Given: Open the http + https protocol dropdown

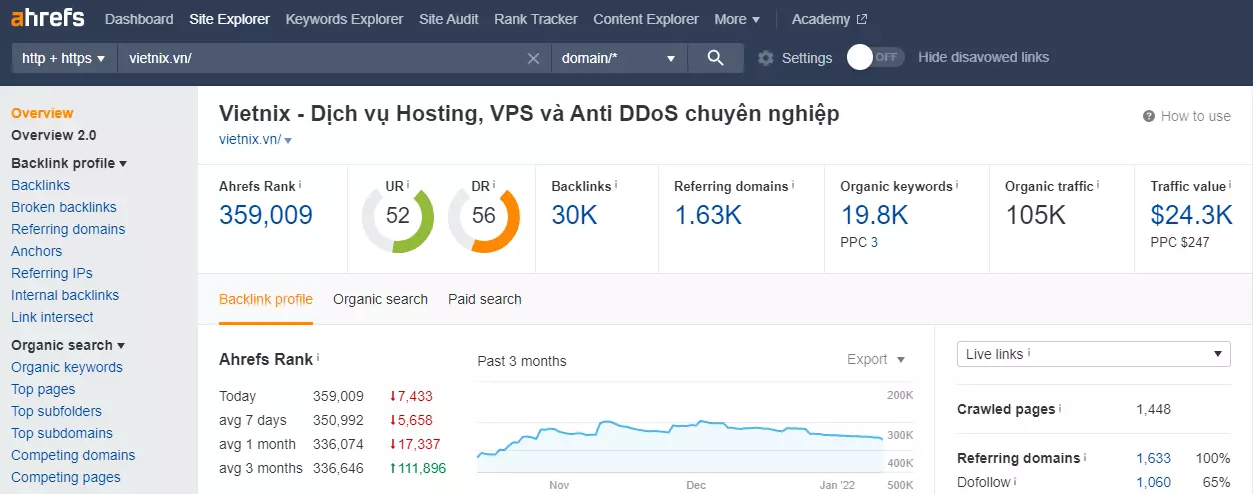Looking at the screenshot, I should coord(64,58).
